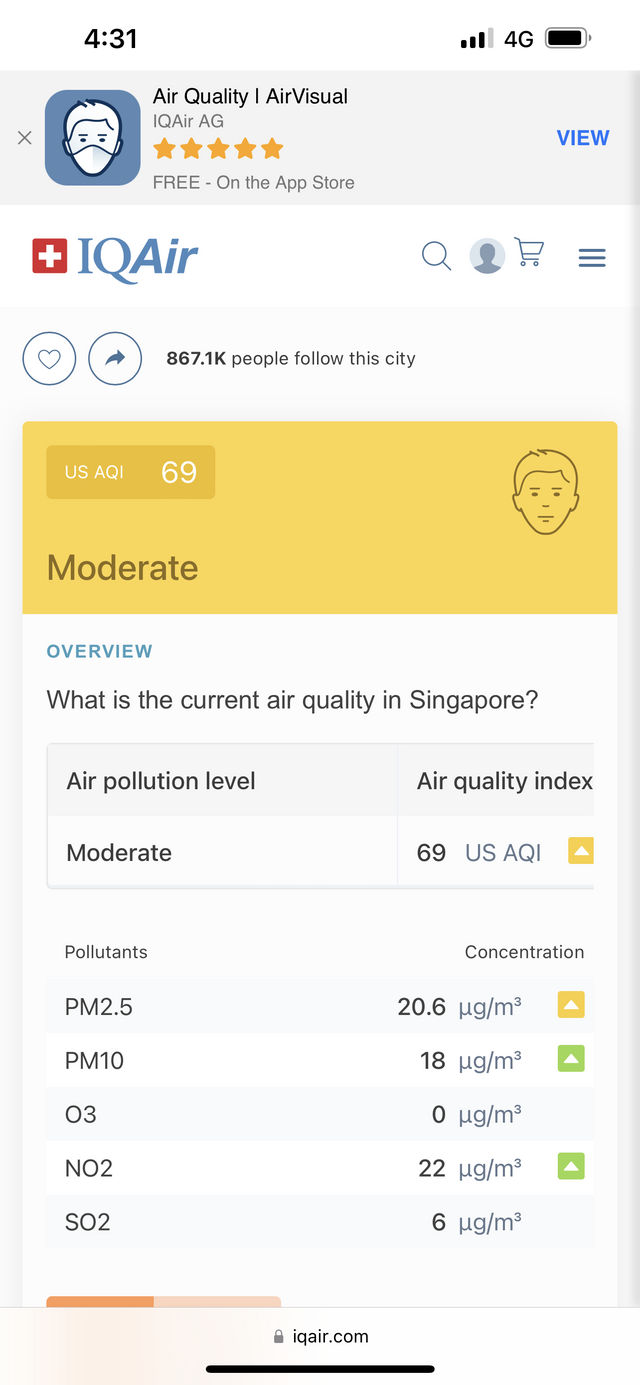The image size is (640, 1385).
Task: Follow Singapore with the heart icon
Action: click(x=49, y=358)
